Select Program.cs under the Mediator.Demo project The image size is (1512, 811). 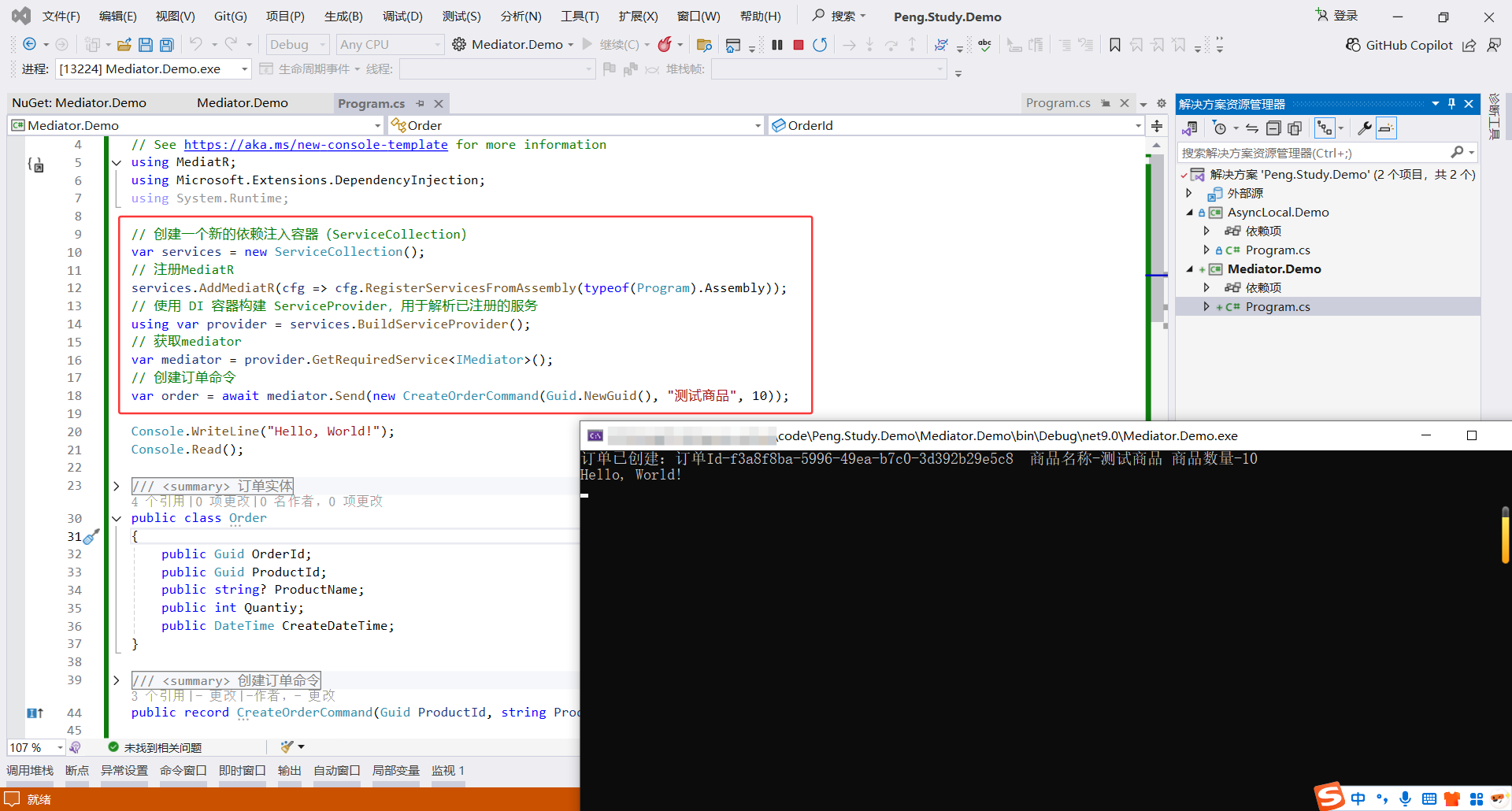(x=1278, y=307)
